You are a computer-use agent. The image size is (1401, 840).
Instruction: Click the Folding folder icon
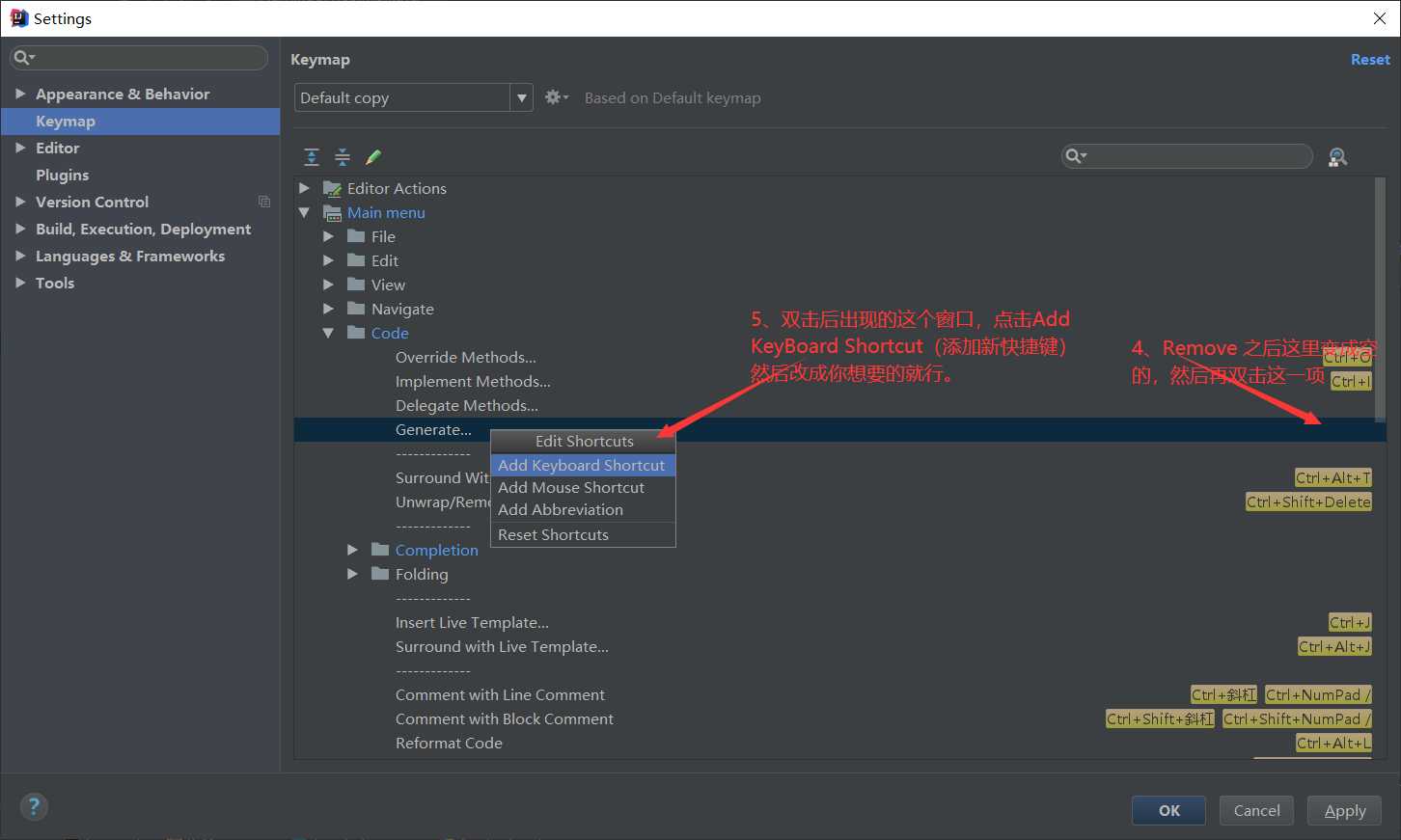[x=380, y=574]
